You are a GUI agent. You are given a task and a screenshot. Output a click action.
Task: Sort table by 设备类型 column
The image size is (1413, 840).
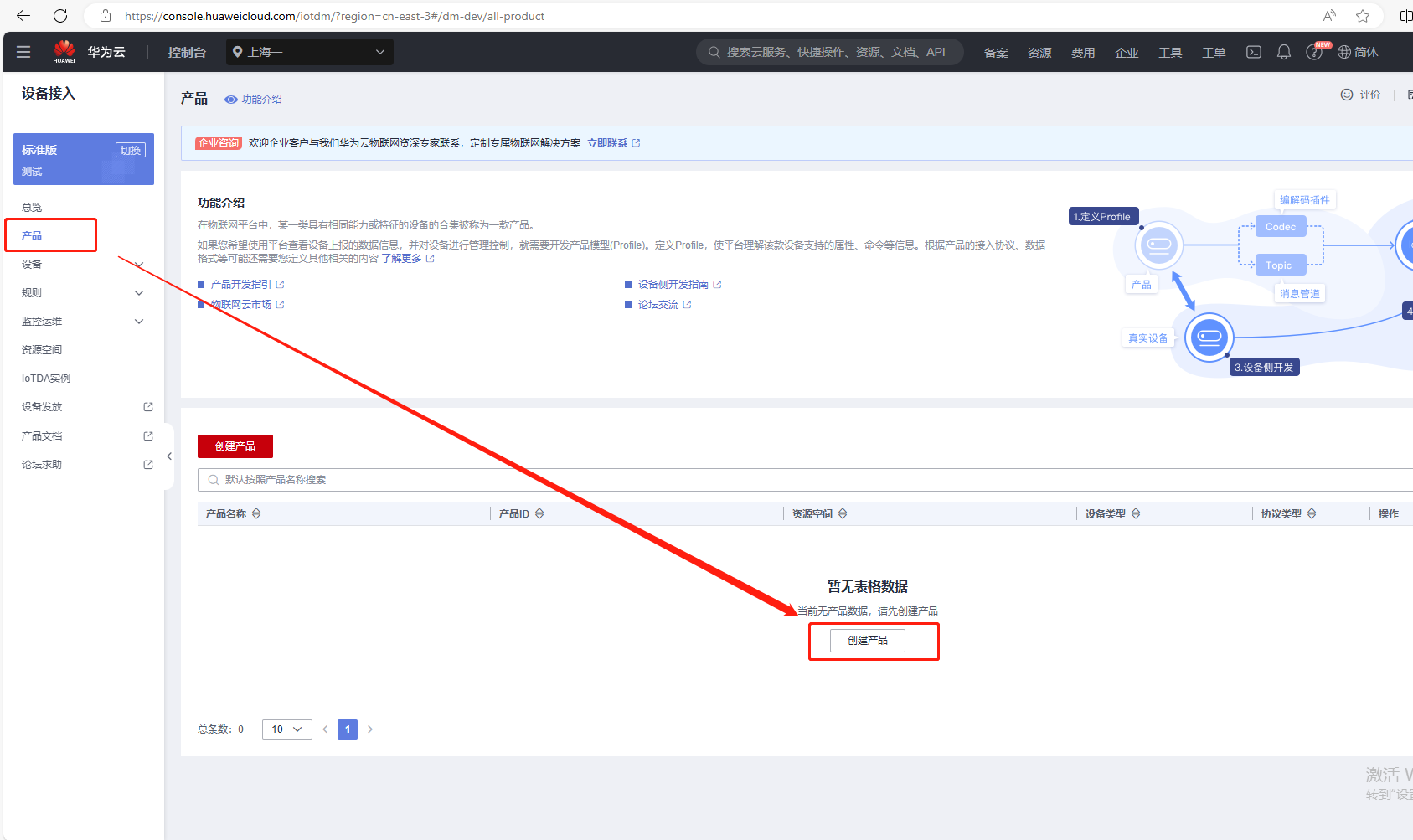1136,513
